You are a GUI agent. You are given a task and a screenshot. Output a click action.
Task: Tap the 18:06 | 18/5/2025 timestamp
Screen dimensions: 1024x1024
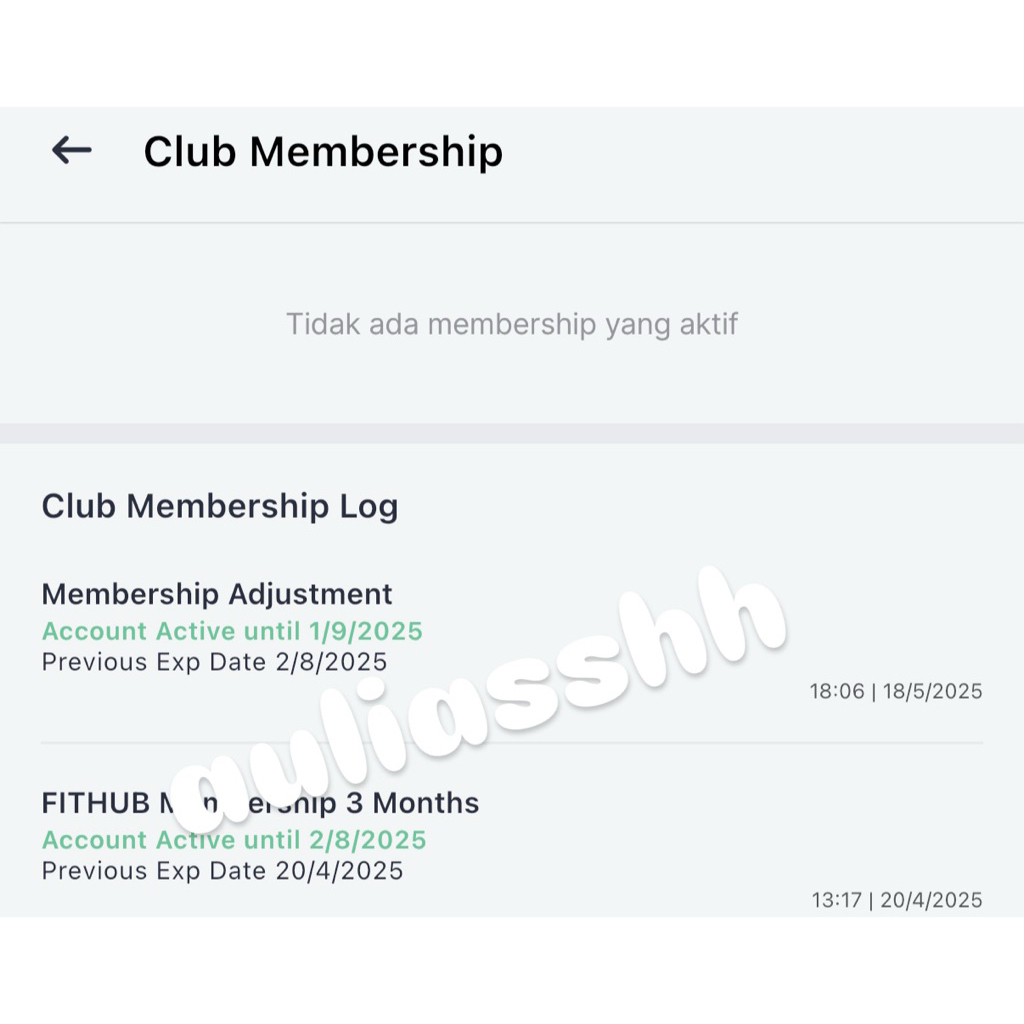click(896, 691)
